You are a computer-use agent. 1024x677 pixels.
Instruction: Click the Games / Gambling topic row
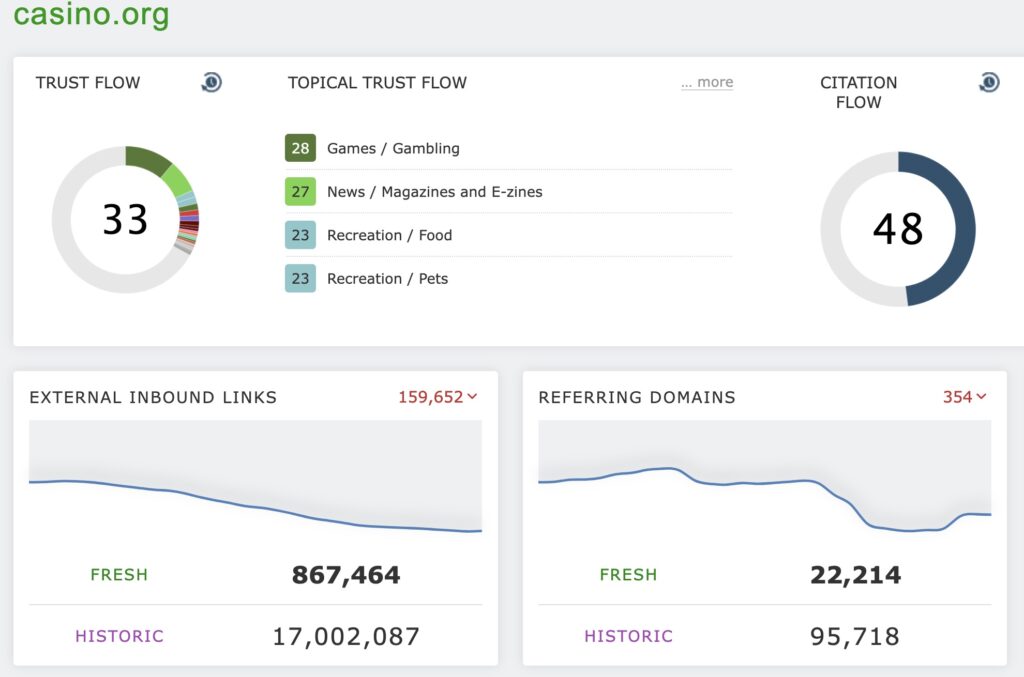point(393,148)
